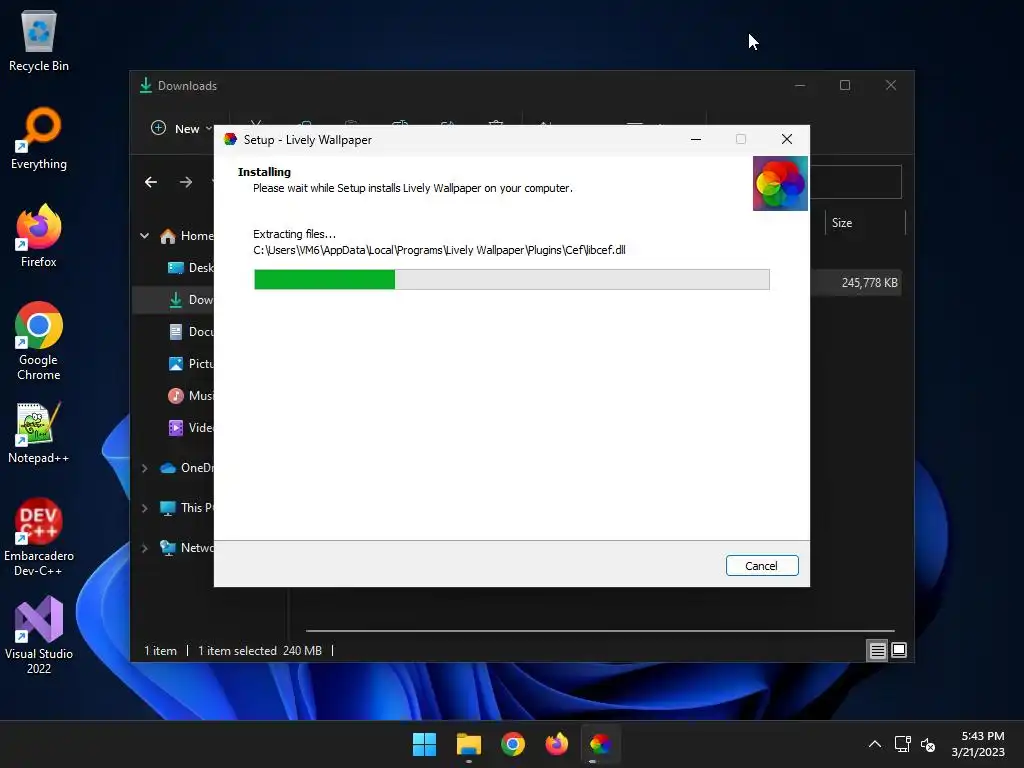The image size is (1024, 768).
Task: Minimize the Setup - Lively Wallpaper window
Action: tap(696, 139)
